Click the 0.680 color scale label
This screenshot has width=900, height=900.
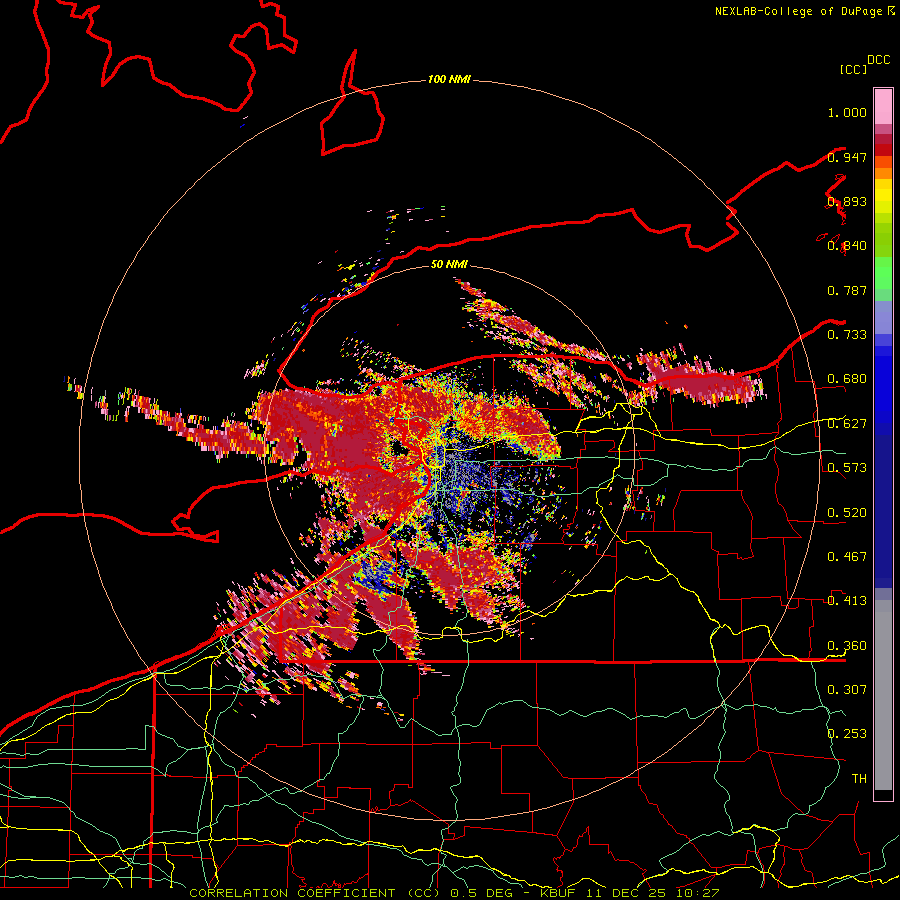point(847,379)
